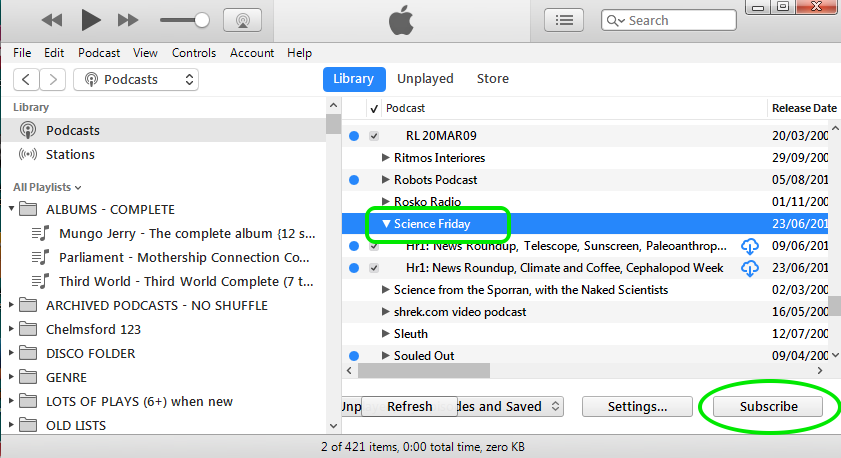Uncheck the RL 20MAR09 episode checkbox
This screenshot has height=458, width=841.
[x=374, y=136]
